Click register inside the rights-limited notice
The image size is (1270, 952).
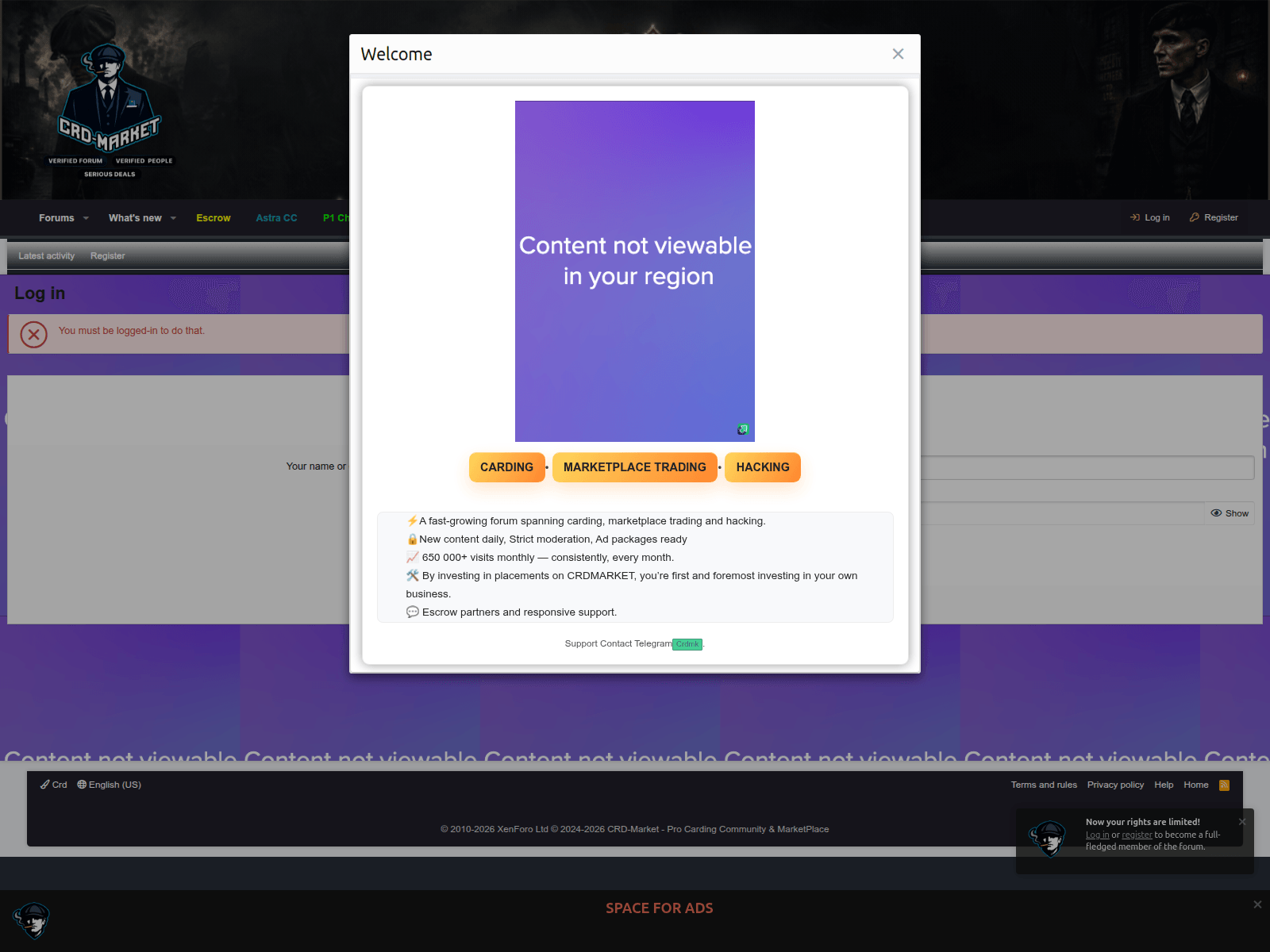(1137, 835)
